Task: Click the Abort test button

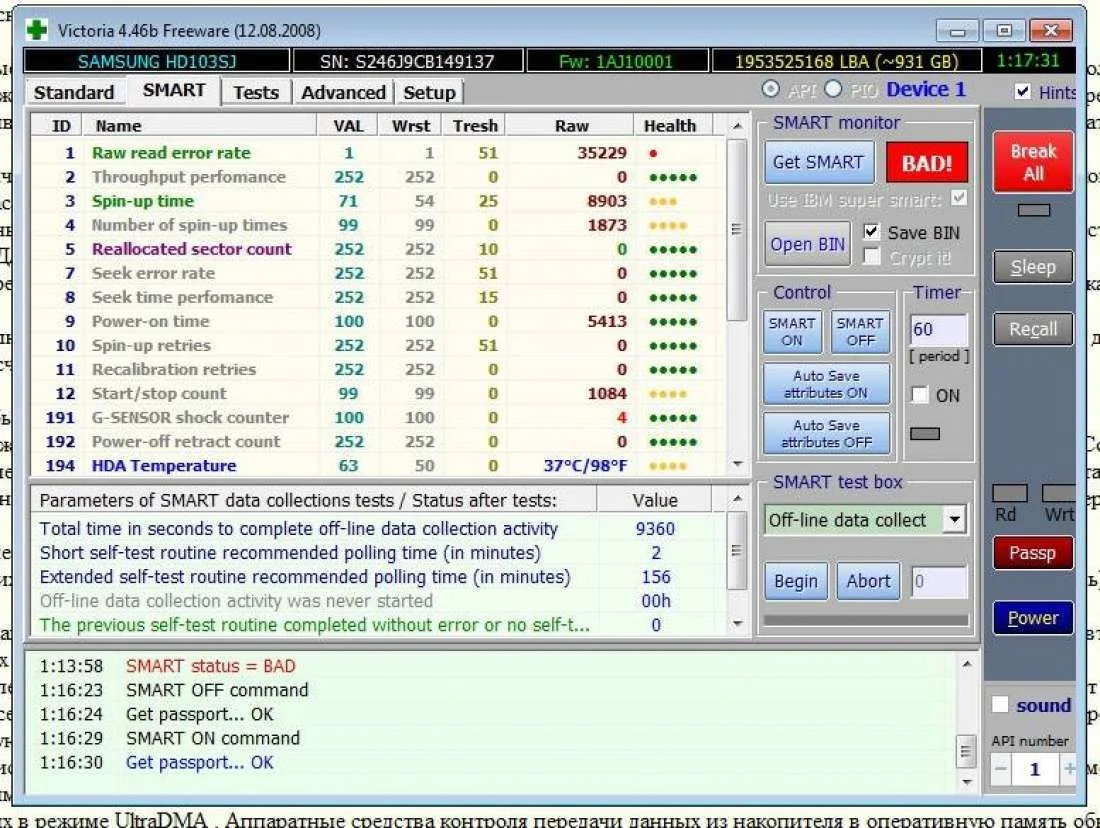Action: [868, 582]
